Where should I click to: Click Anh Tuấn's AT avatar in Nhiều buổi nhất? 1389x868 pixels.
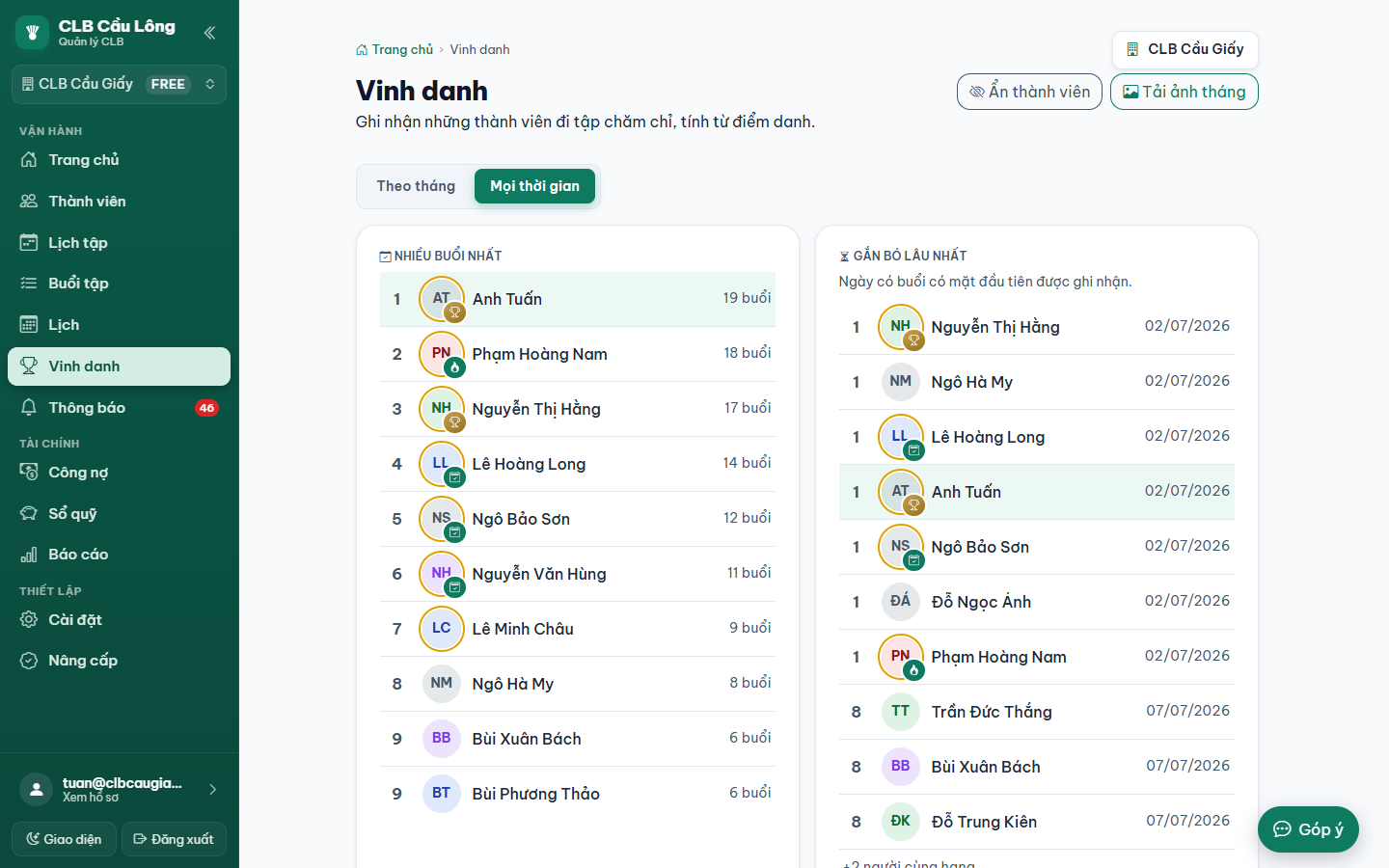click(442, 299)
